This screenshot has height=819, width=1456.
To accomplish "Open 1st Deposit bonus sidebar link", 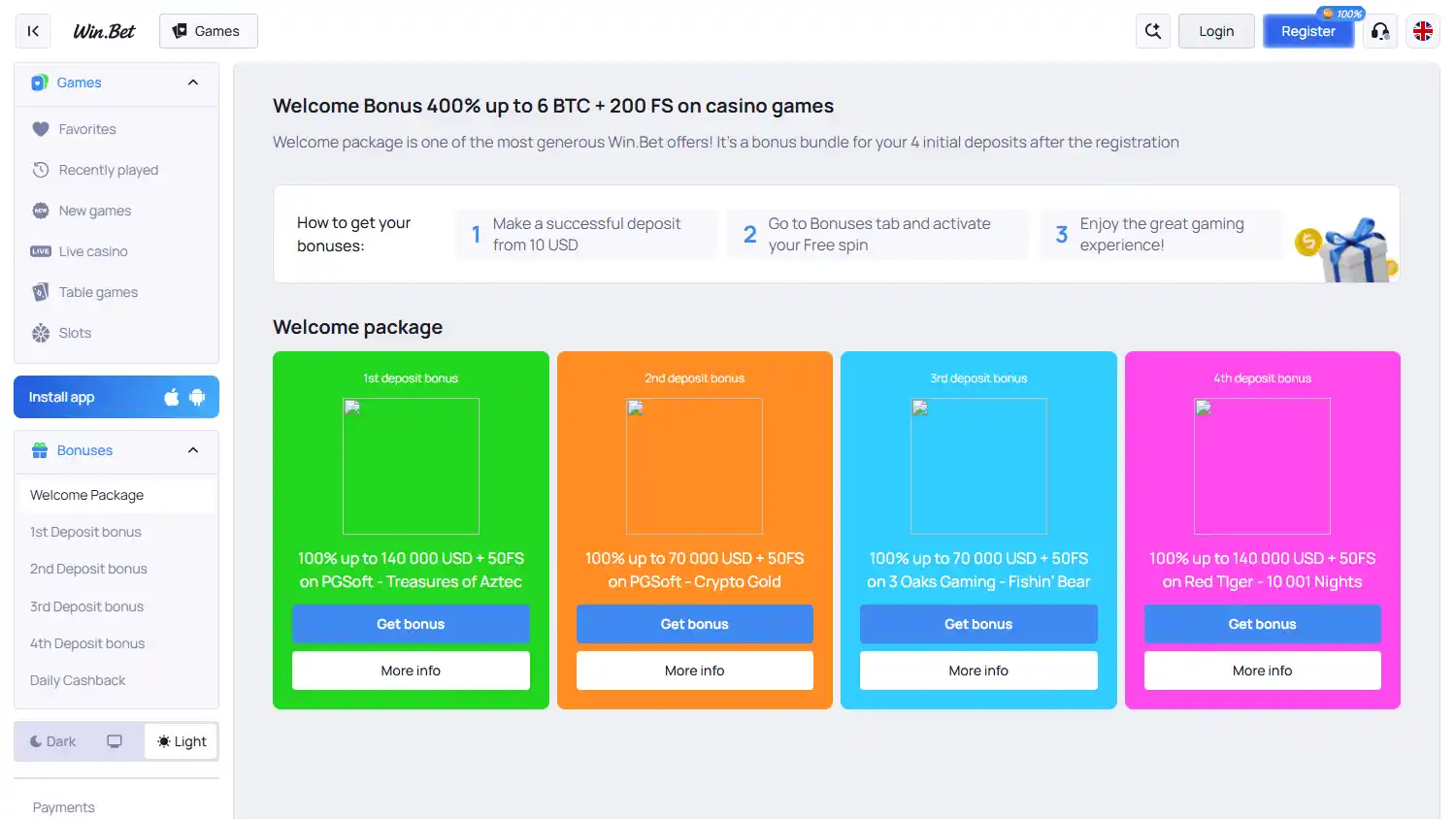I will click(85, 532).
